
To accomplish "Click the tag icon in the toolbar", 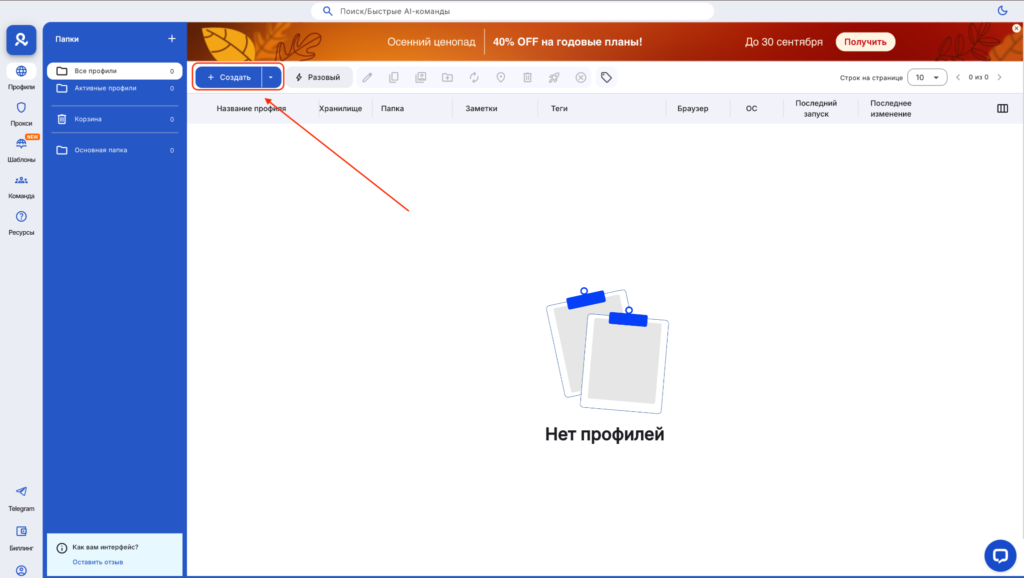I will [606, 77].
